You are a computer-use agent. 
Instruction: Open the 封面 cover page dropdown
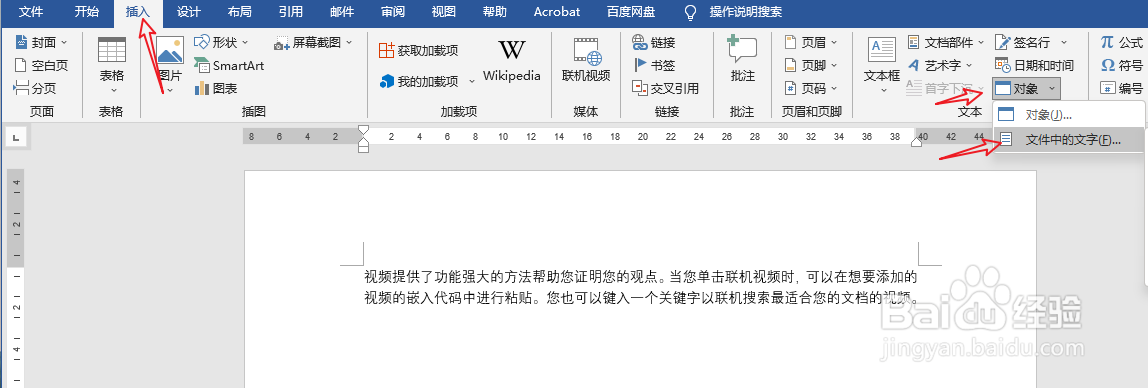(x=41, y=42)
